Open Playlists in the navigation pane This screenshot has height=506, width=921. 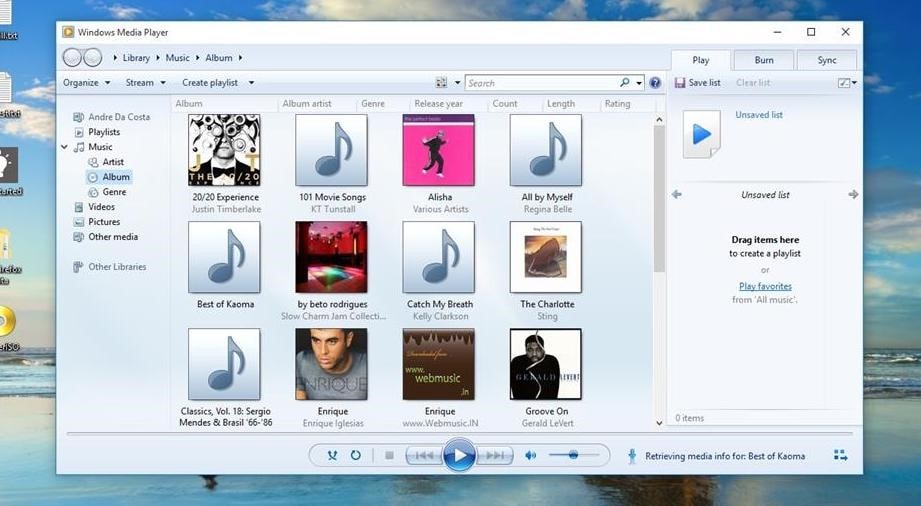click(98, 132)
